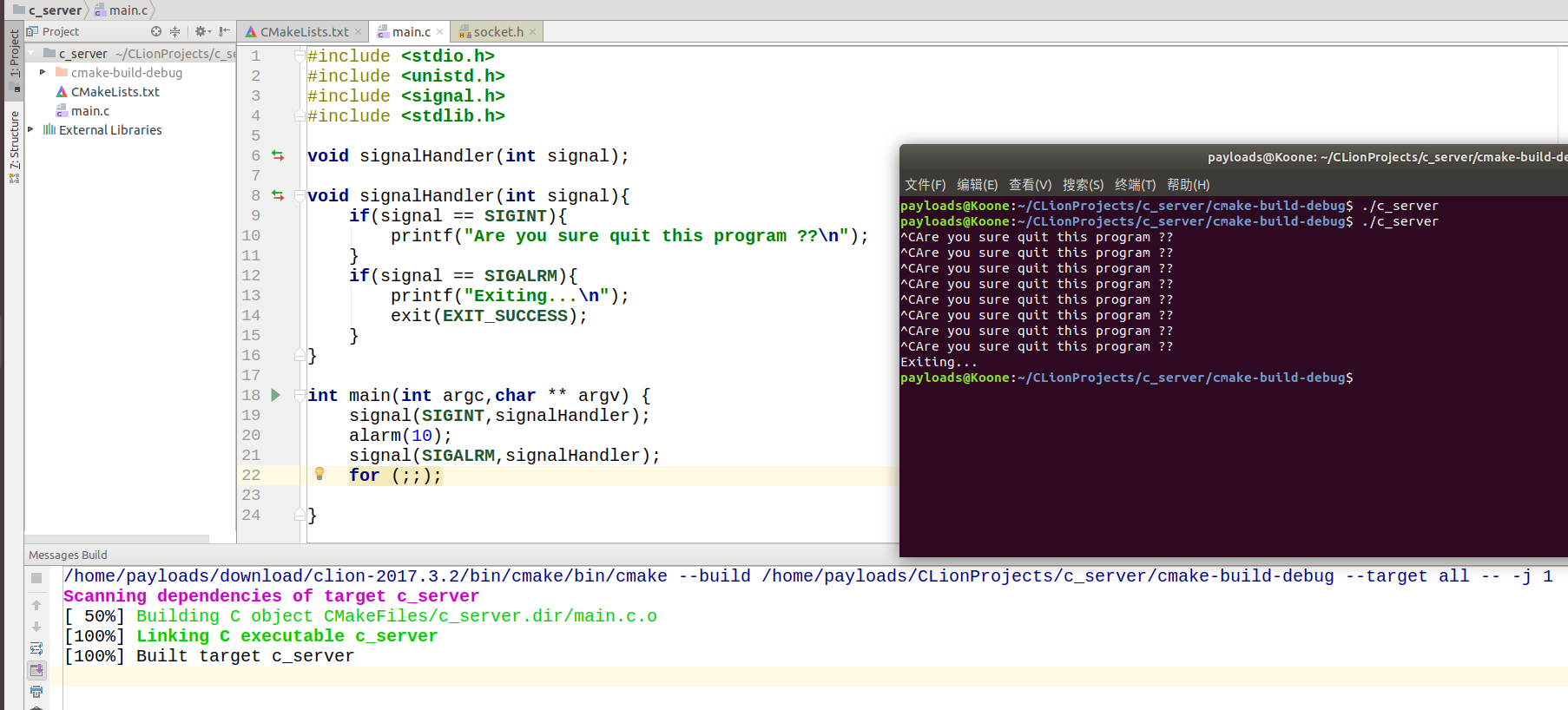Click the up arrow in Messages Build panel
This screenshot has height=710, width=1568.
pos(36,605)
